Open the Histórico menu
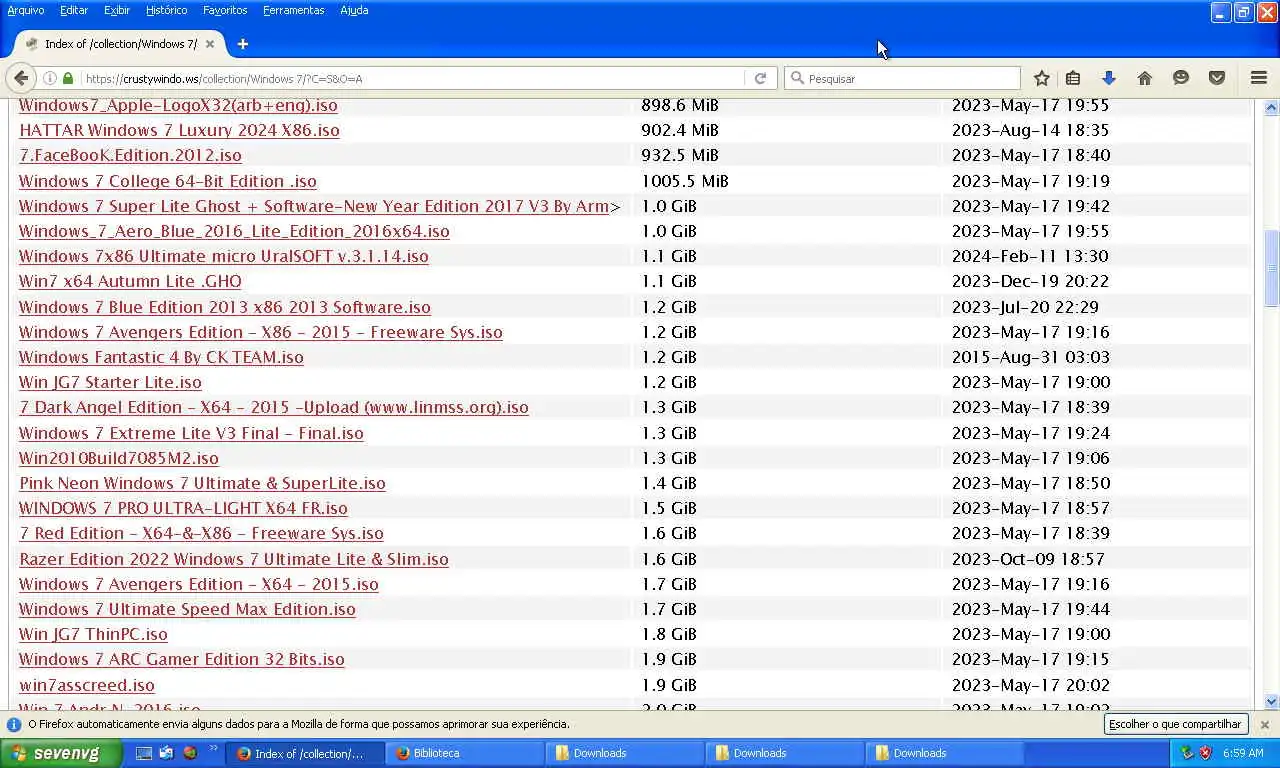The height and width of the screenshot is (768, 1280). tap(166, 10)
